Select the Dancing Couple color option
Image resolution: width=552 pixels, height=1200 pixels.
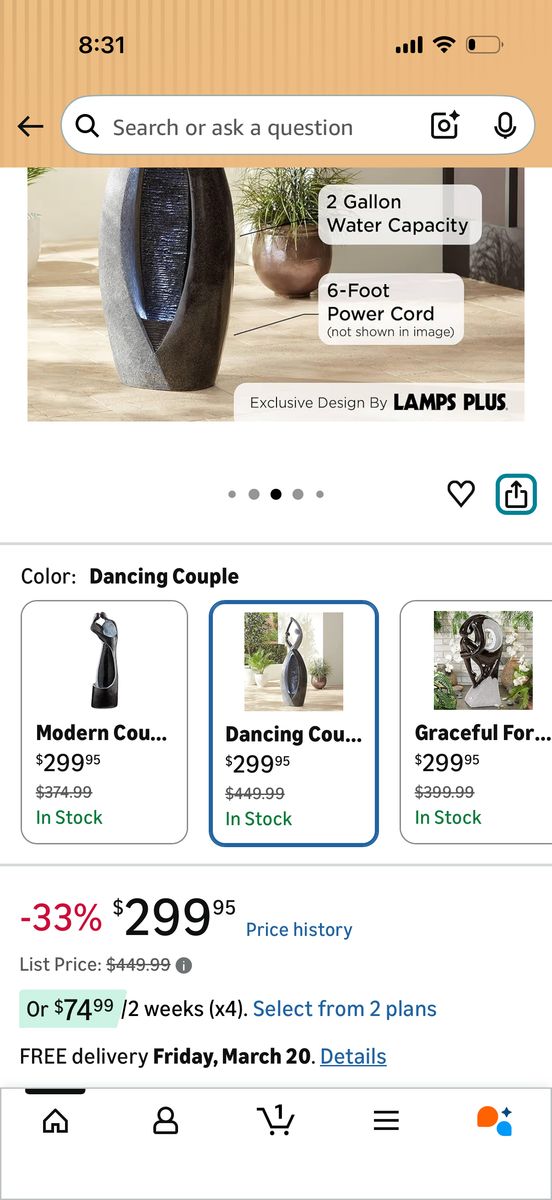pyautogui.click(x=293, y=723)
